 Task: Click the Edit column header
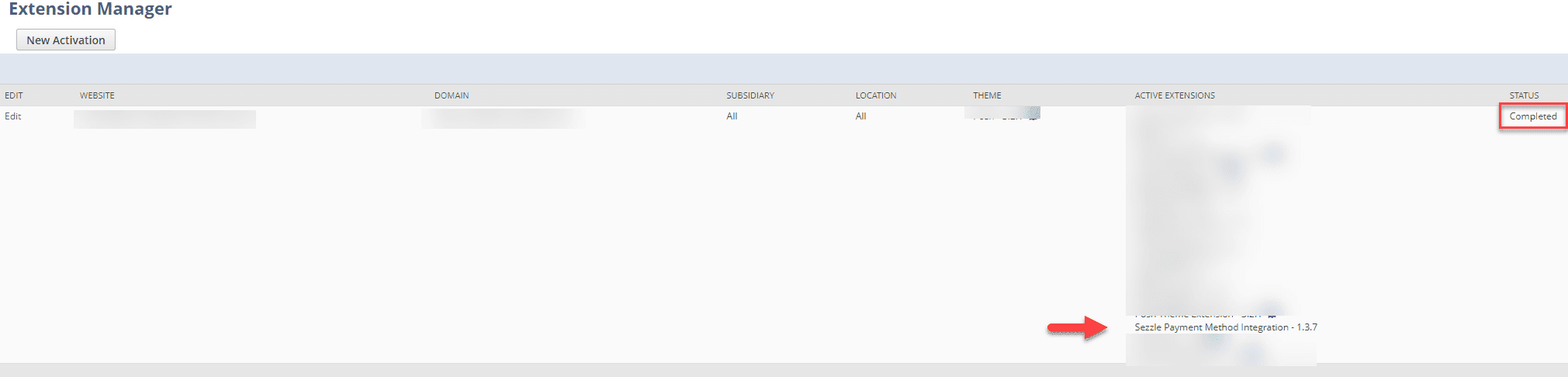[14, 95]
